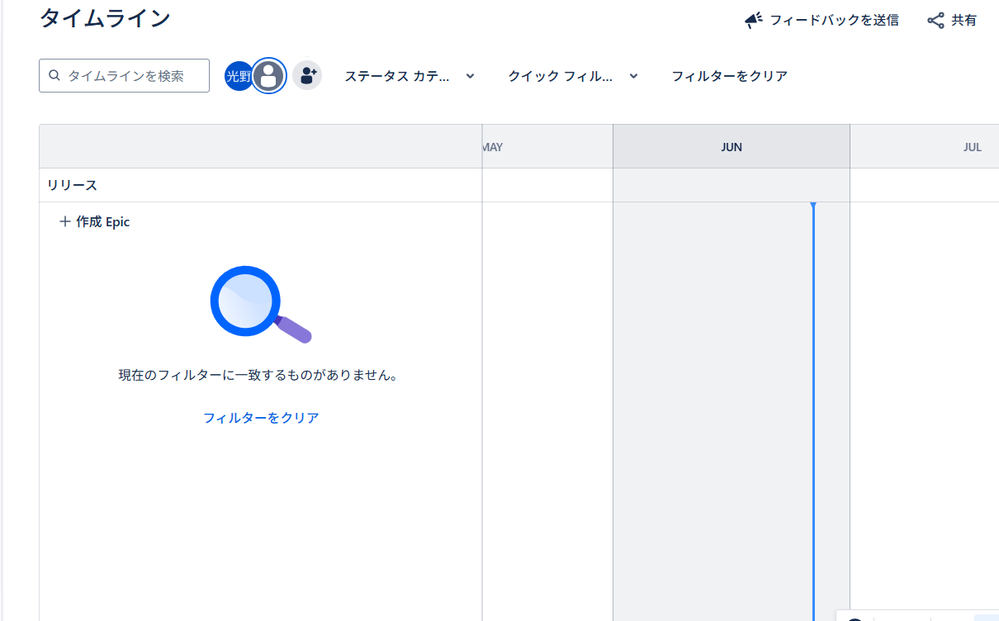This screenshot has height=621, width=999.
Task: Open the 共有 share icon
Action: pos(935,19)
